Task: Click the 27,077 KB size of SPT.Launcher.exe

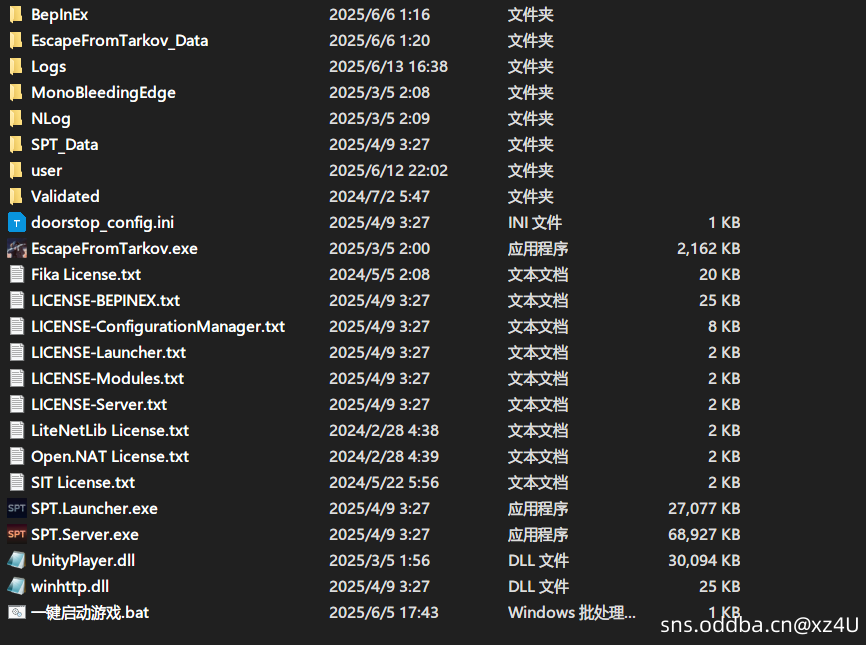Action: click(x=704, y=509)
